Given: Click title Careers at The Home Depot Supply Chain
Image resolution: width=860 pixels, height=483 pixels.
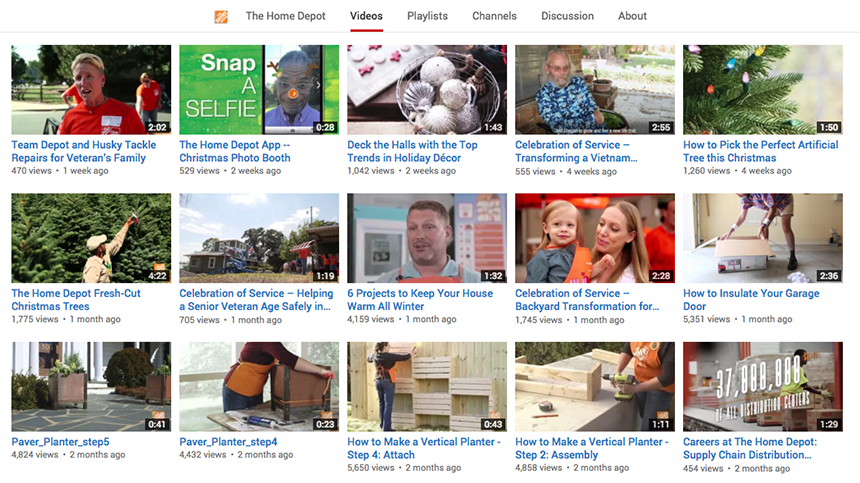Looking at the screenshot, I should [x=750, y=448].
